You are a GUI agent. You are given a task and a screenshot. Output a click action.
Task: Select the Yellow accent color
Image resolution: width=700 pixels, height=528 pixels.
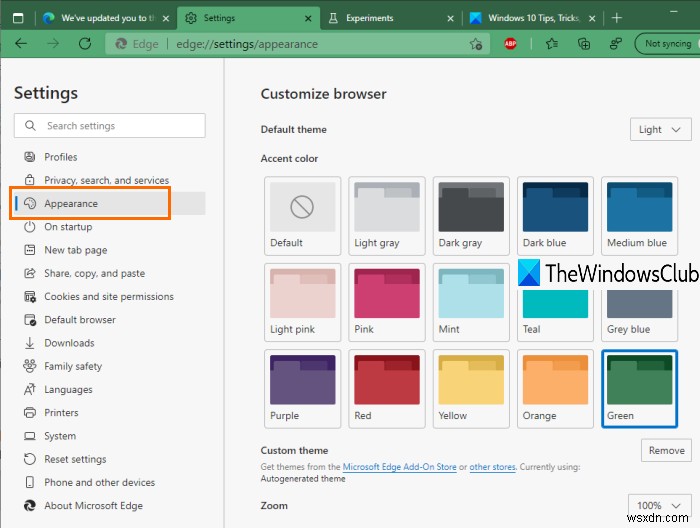click(471, 389)
